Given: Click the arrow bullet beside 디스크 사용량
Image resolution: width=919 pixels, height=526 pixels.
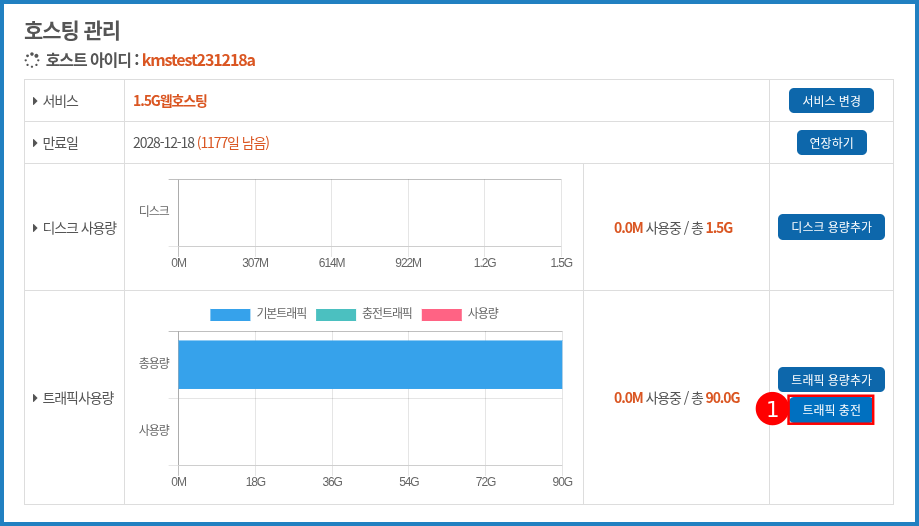Looking at the screenshot, I should (x=35, y=228).
